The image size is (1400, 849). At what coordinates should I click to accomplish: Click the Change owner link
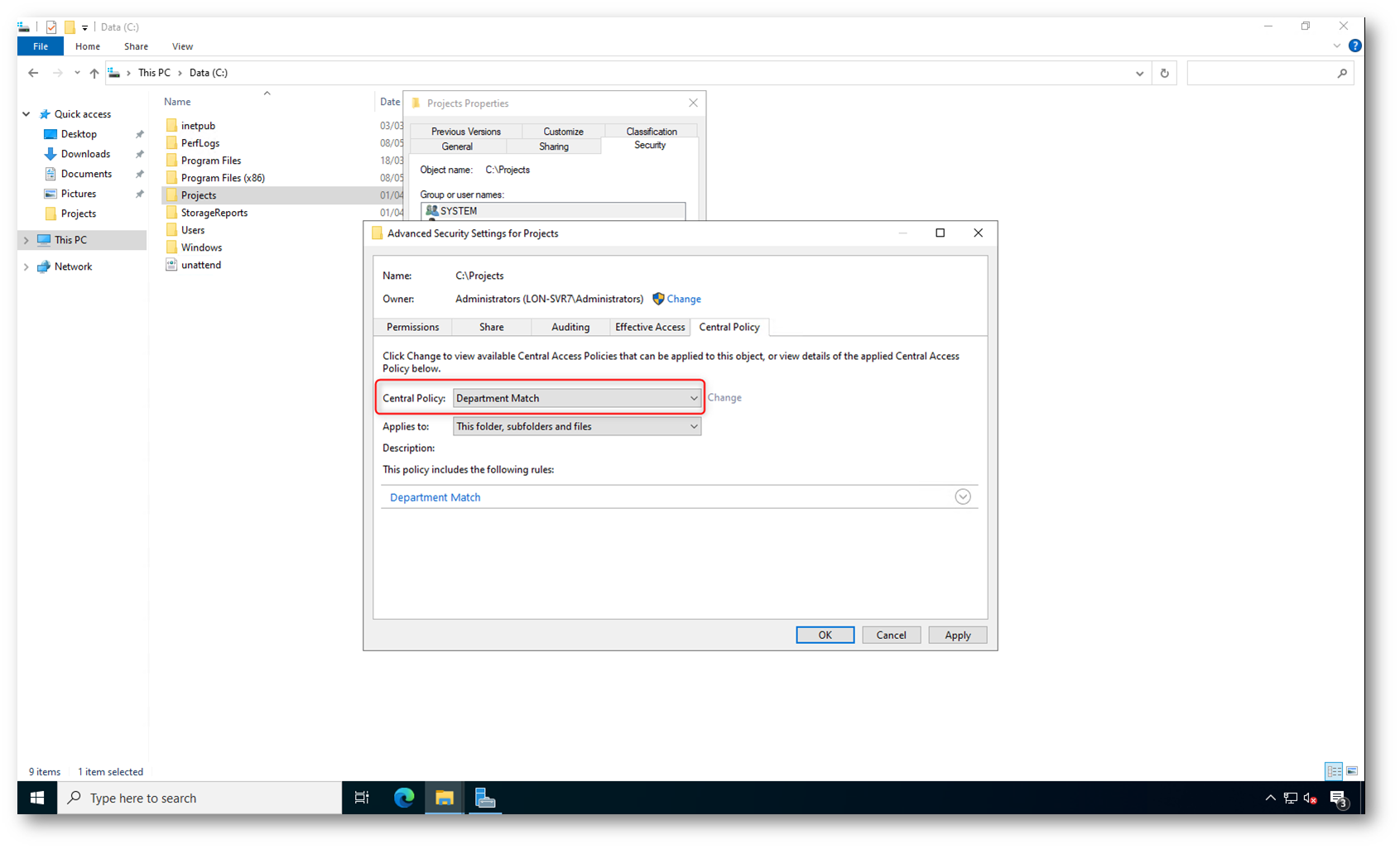(683, 299)
